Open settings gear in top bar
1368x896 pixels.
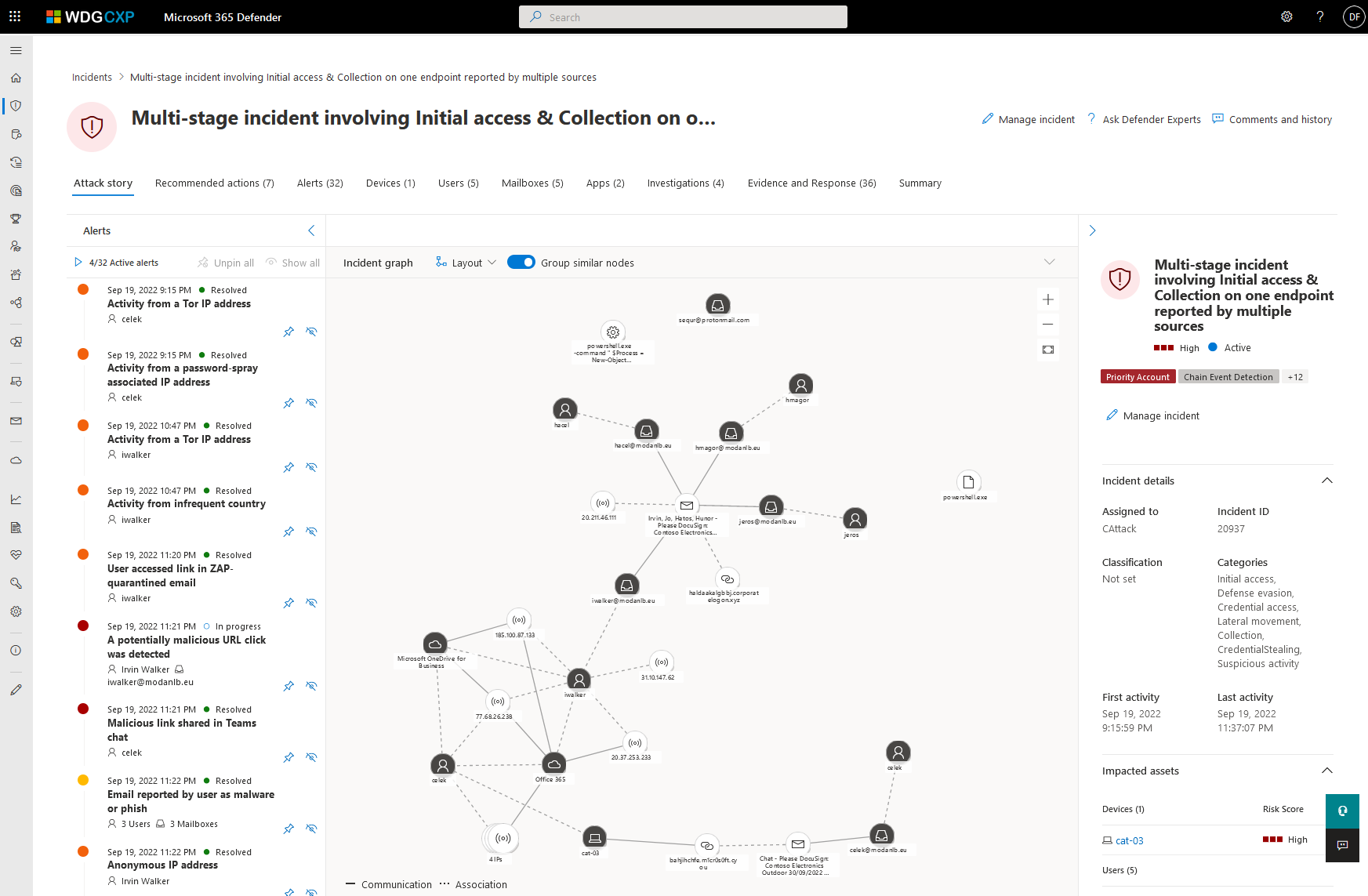[x=1286, y=16]
